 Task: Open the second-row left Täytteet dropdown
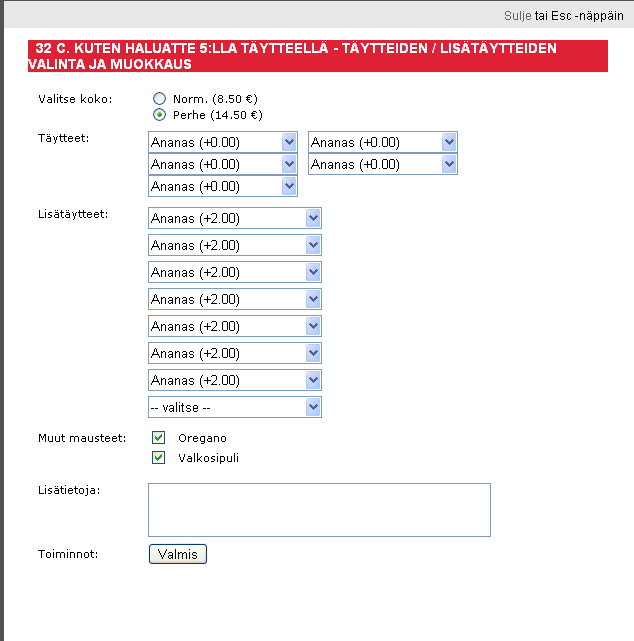pos(223,164)
